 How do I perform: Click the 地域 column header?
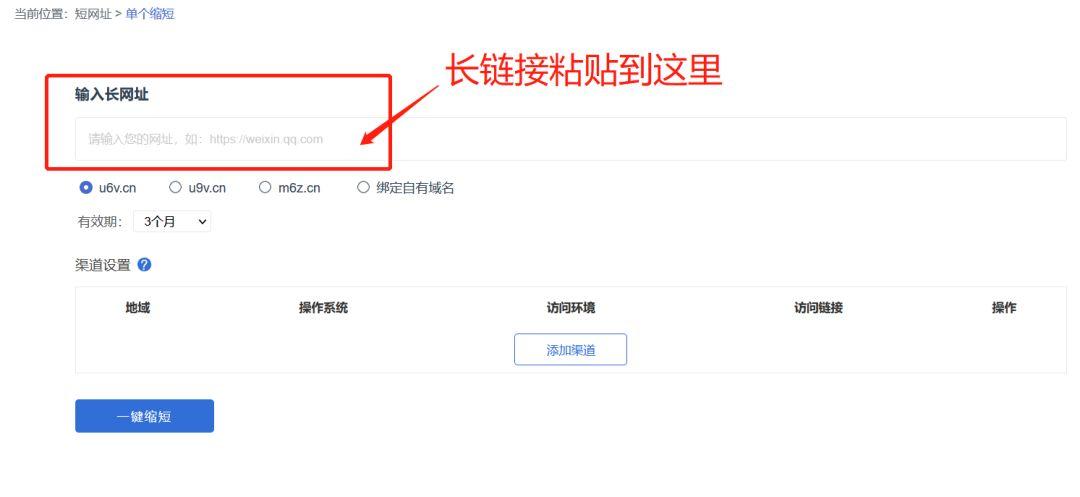pos(138,308)
